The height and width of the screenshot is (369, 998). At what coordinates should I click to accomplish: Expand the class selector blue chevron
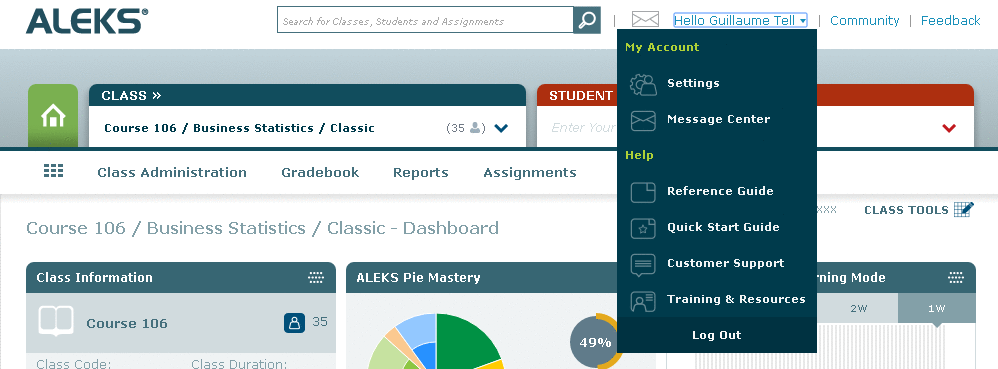(502, 128)
